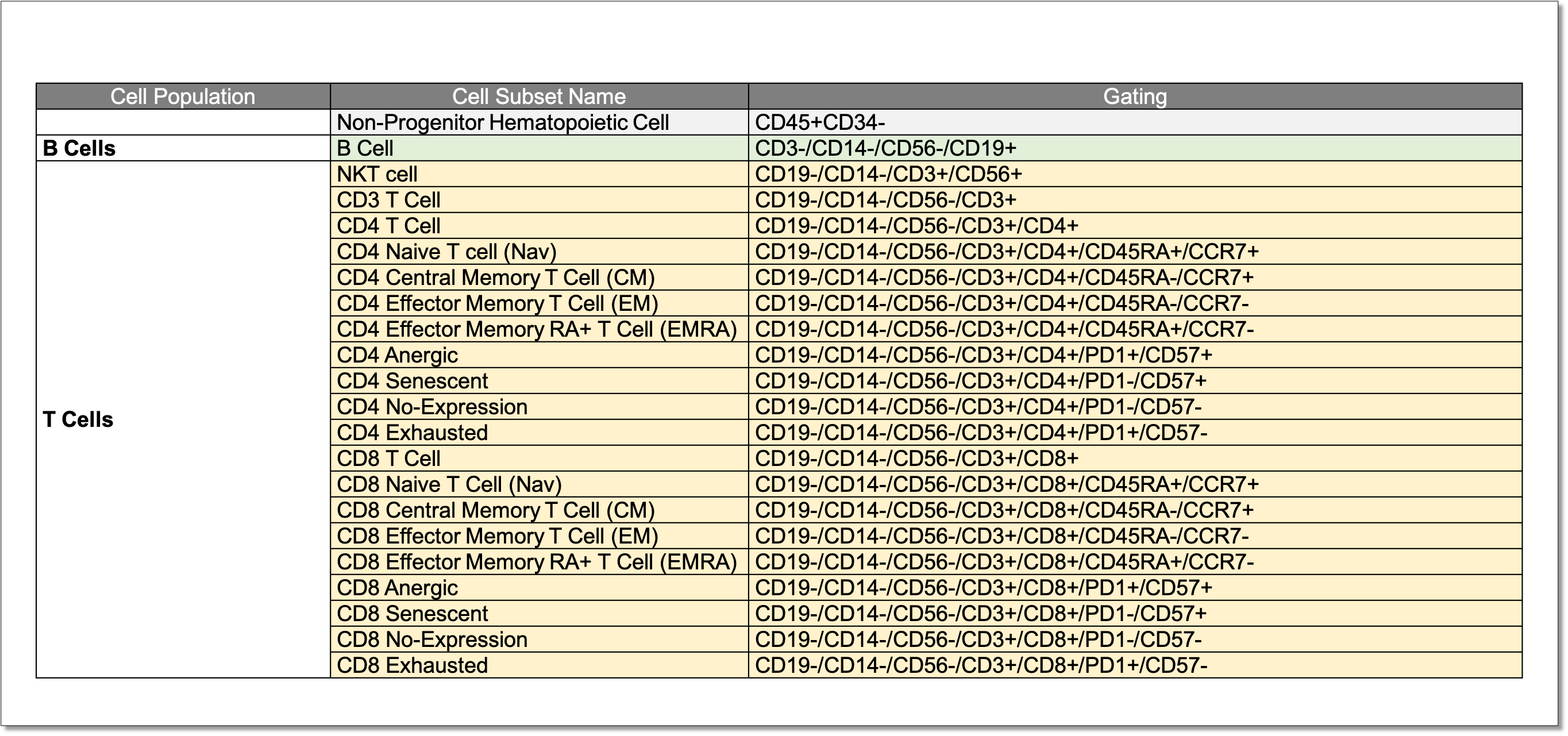Click CD8 Naive T Cell (Nav) entry
Screen dimensions: 1568x736
click(x=449, y=484)
